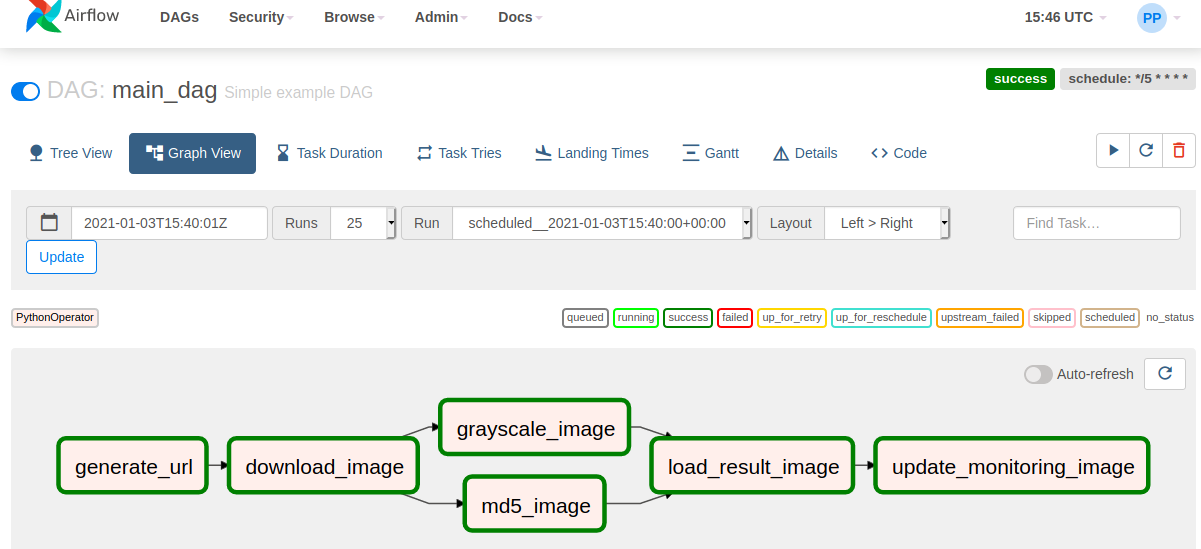This screenshot has width=1201, height=549.
Task: Open the Layout Left > Right dropdown
Action: (x=887, y=223)
